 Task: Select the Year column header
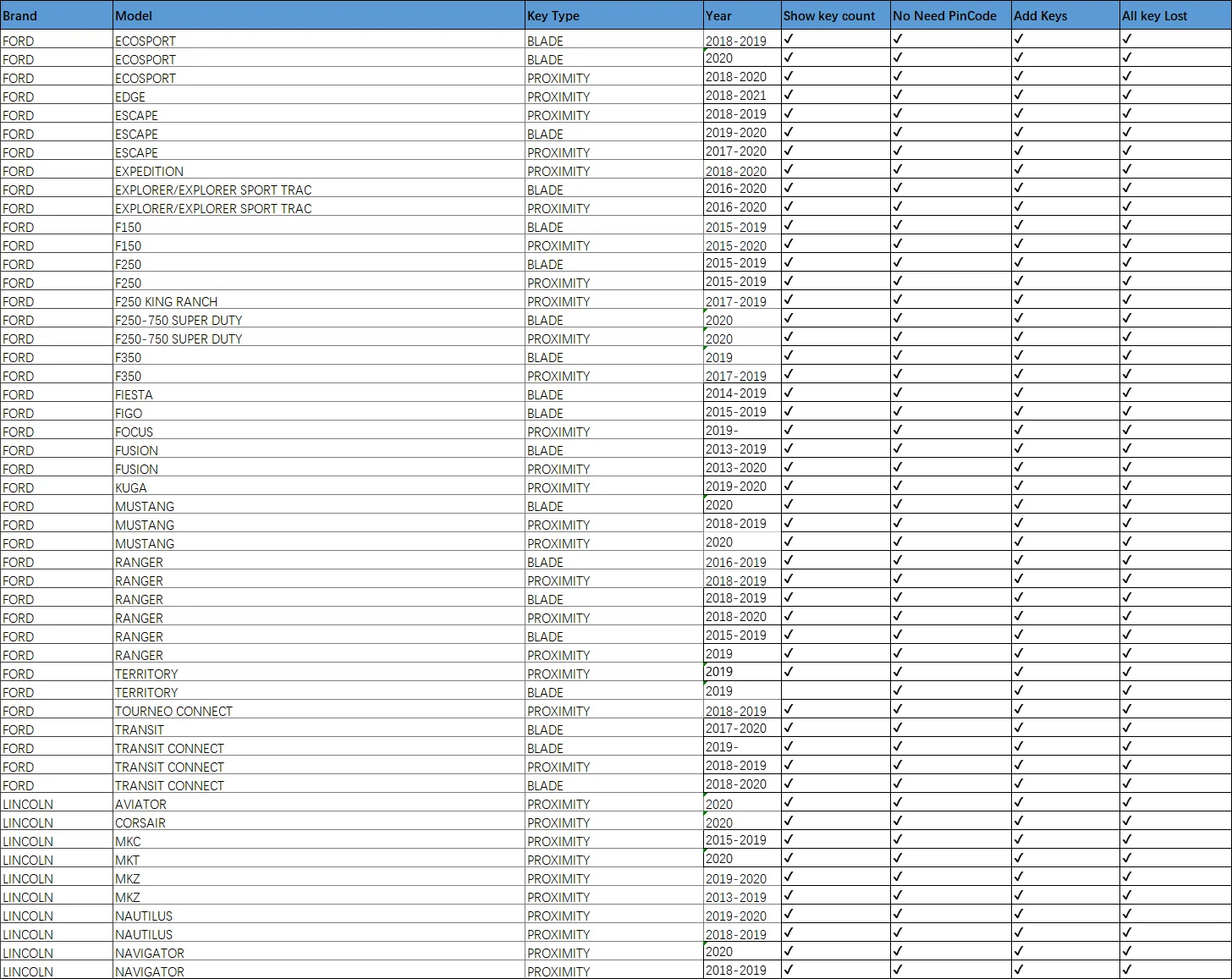[x=742, y=15]
